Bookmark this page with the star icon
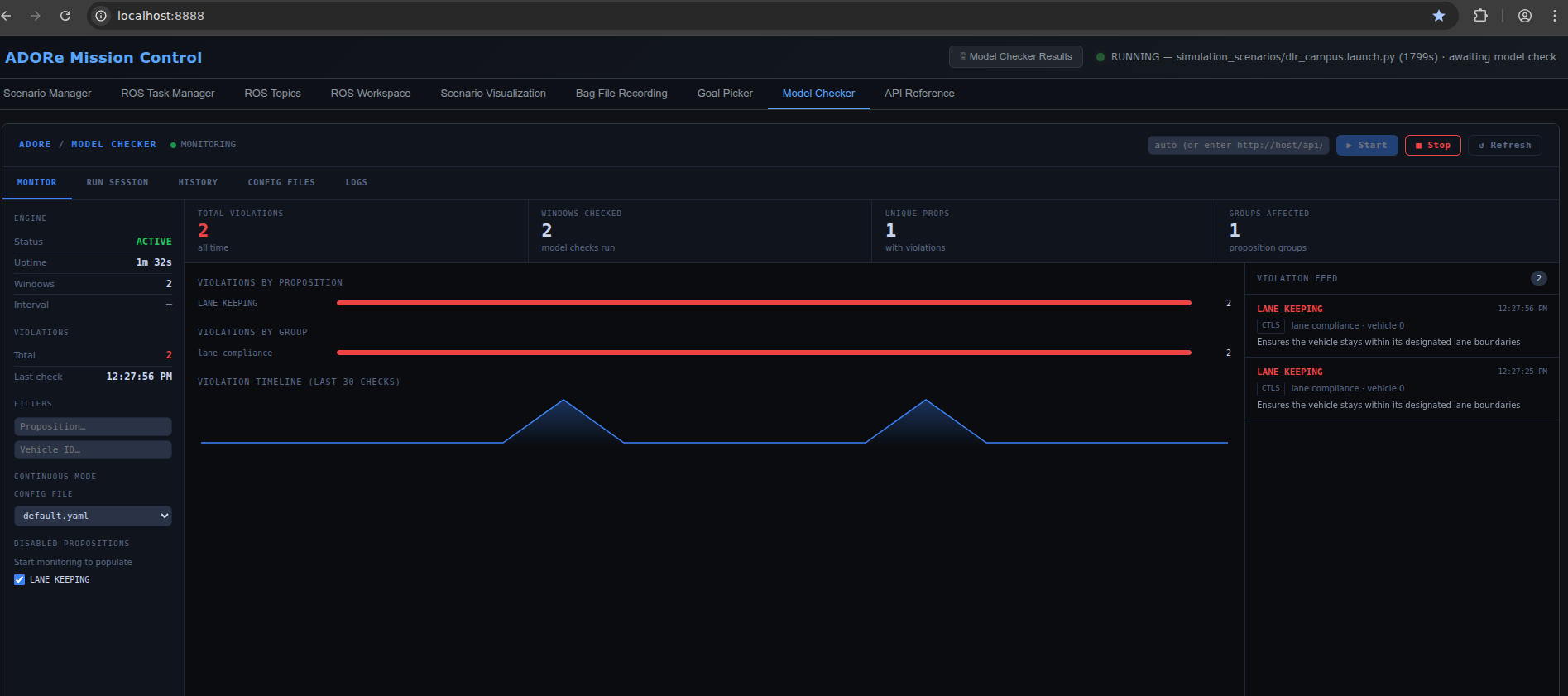Image resolution: width=1568 pixels, height=696 pixels. click(1439, 16)
